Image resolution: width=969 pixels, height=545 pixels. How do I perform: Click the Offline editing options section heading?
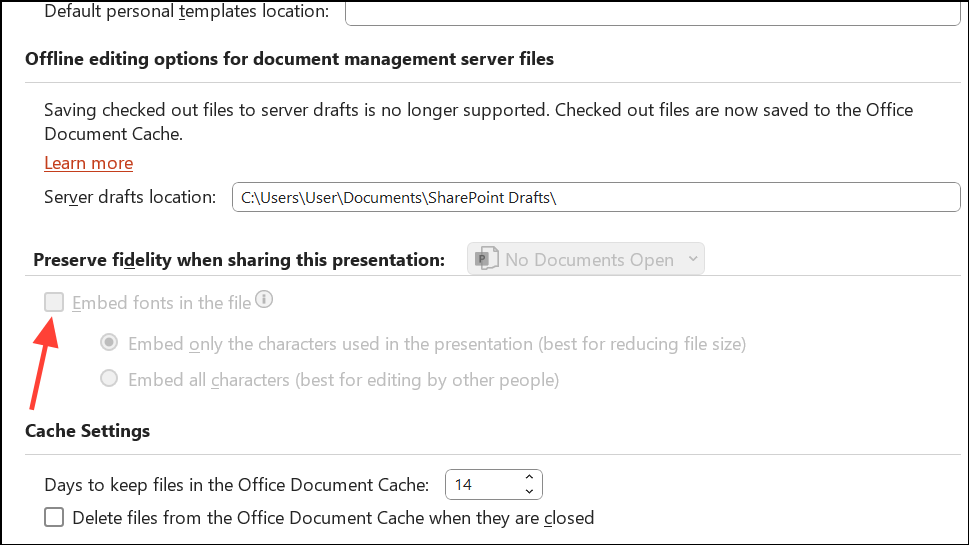(x=289, y=59)
